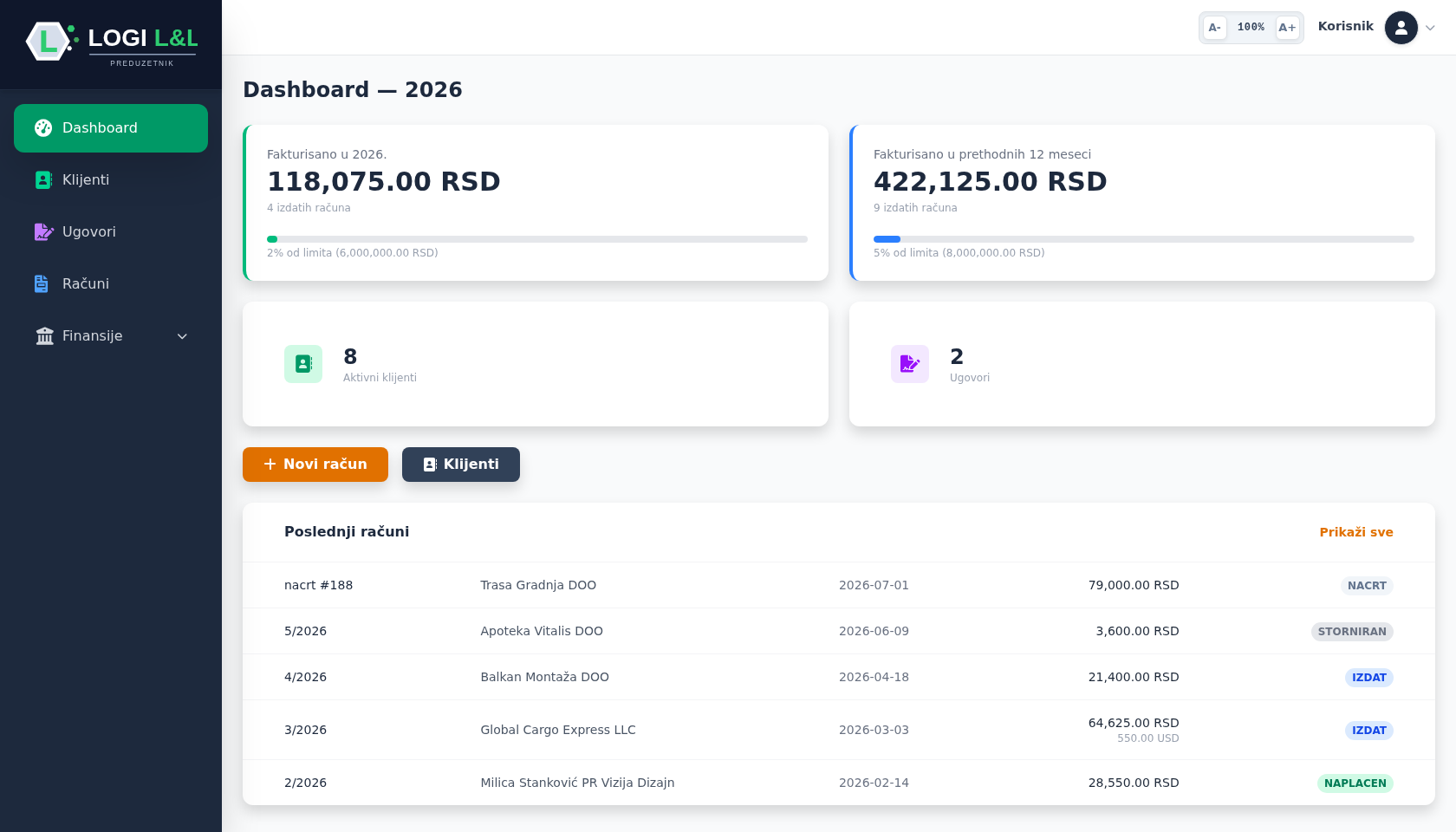Click the Finansije bank building icon

pos(44,336)
